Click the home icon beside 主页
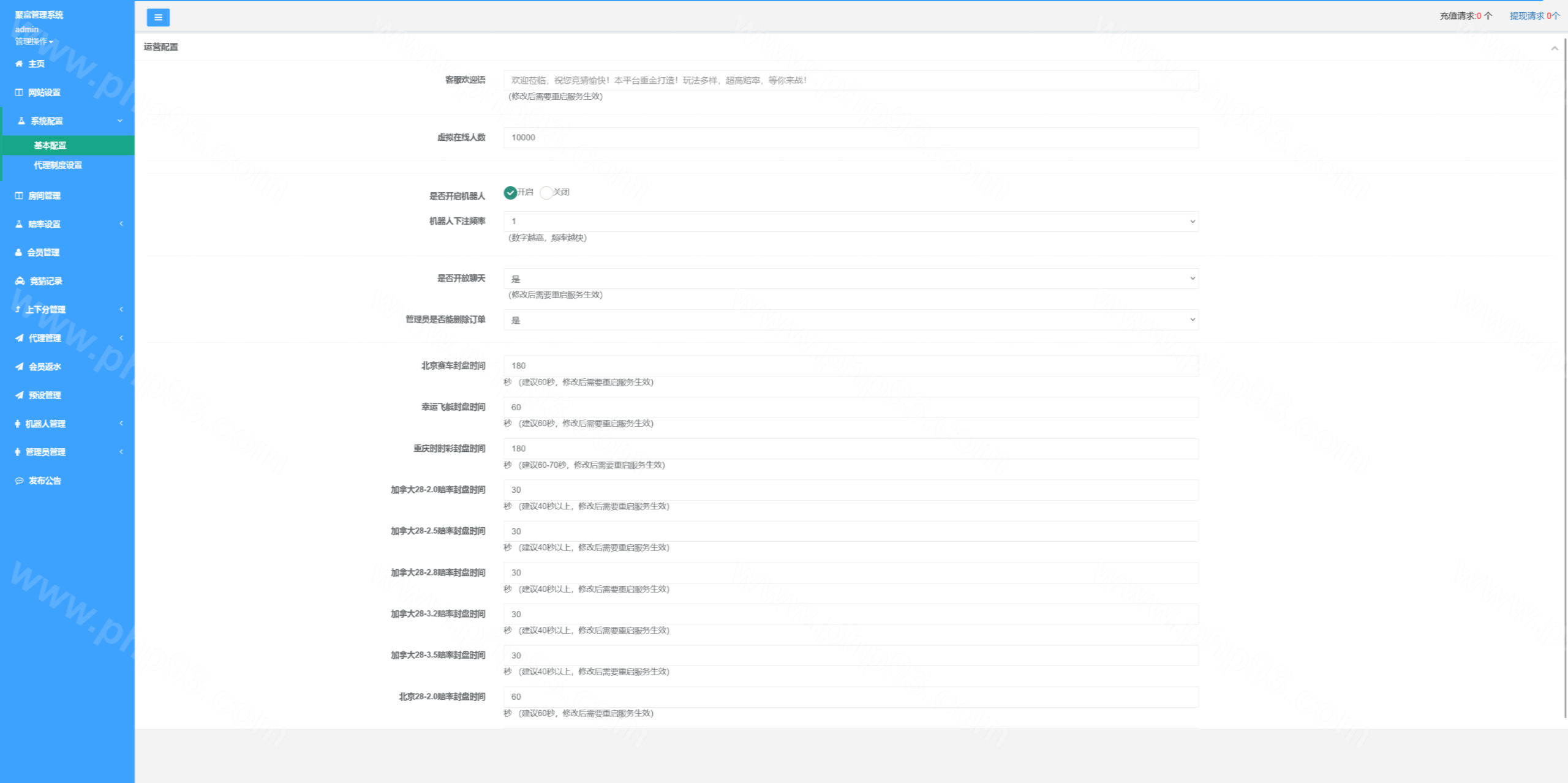The height and width of the screenshot is (783, 1568). click(19, 64)
